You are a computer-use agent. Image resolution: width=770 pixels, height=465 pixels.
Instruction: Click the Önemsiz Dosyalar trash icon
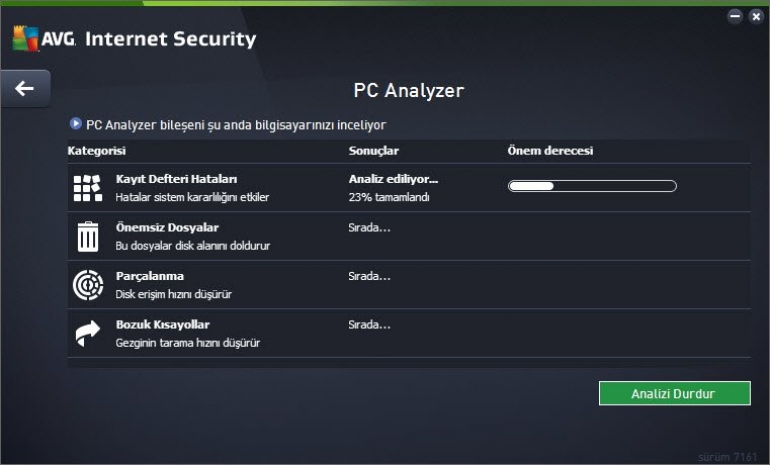(88, 237)
